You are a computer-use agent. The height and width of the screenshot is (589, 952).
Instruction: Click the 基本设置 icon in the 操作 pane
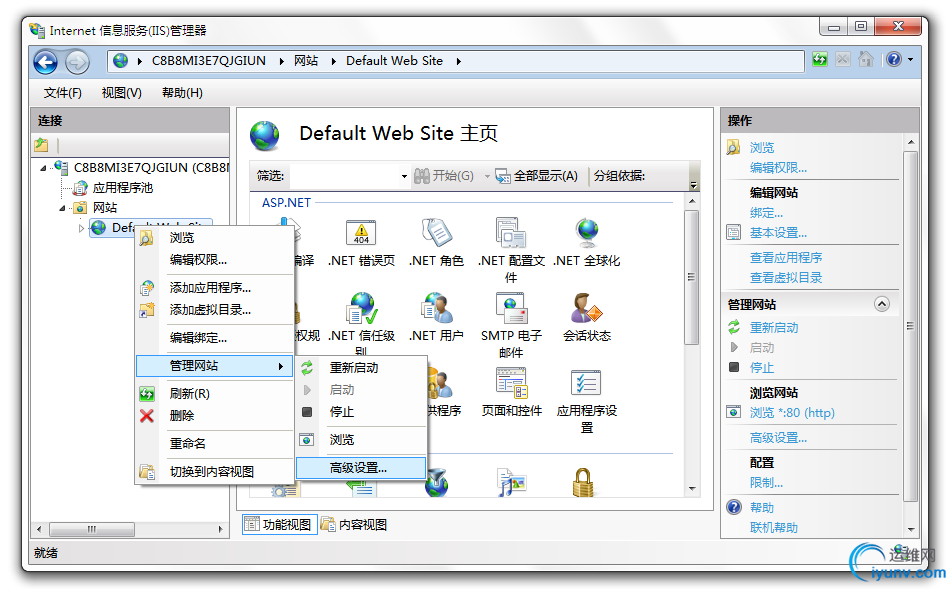[733, 233]
